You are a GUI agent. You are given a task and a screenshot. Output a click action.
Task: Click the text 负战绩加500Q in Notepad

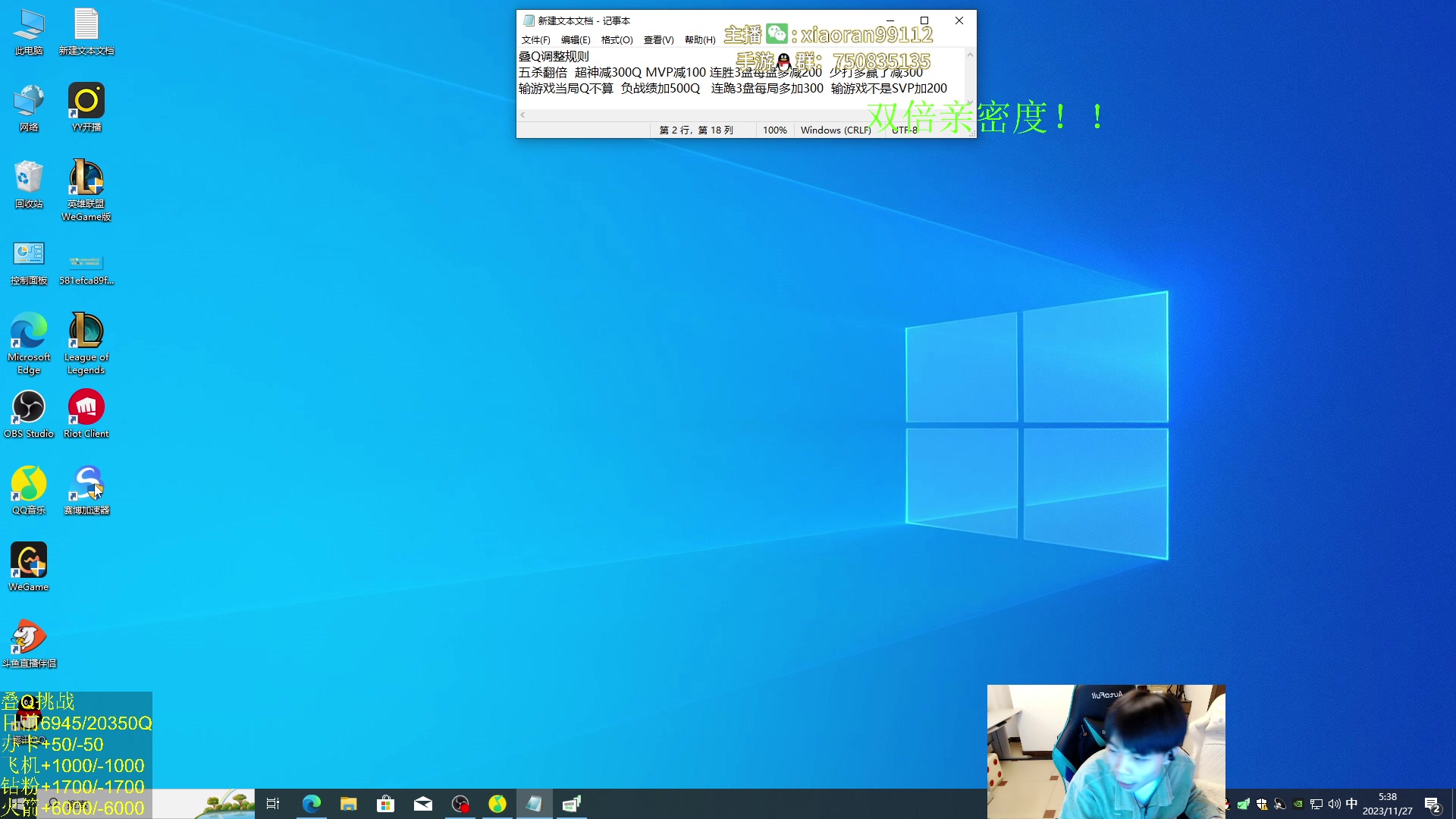pos(661,89)
